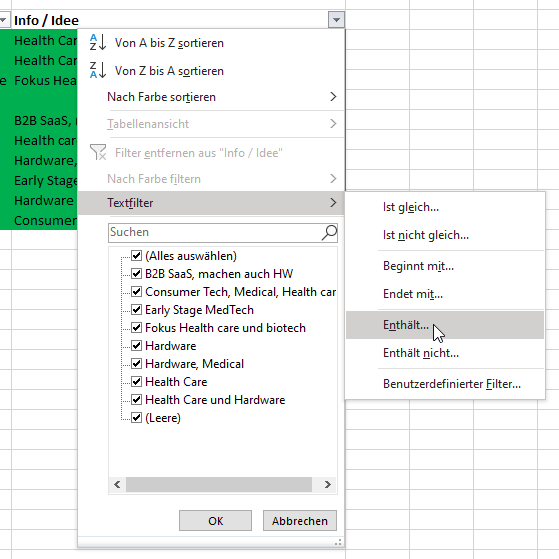The height and width of the screenshot is (559, 559).
Task: Click the funnel icon for Filter entfernen
Action: click(x=98, y=152)
